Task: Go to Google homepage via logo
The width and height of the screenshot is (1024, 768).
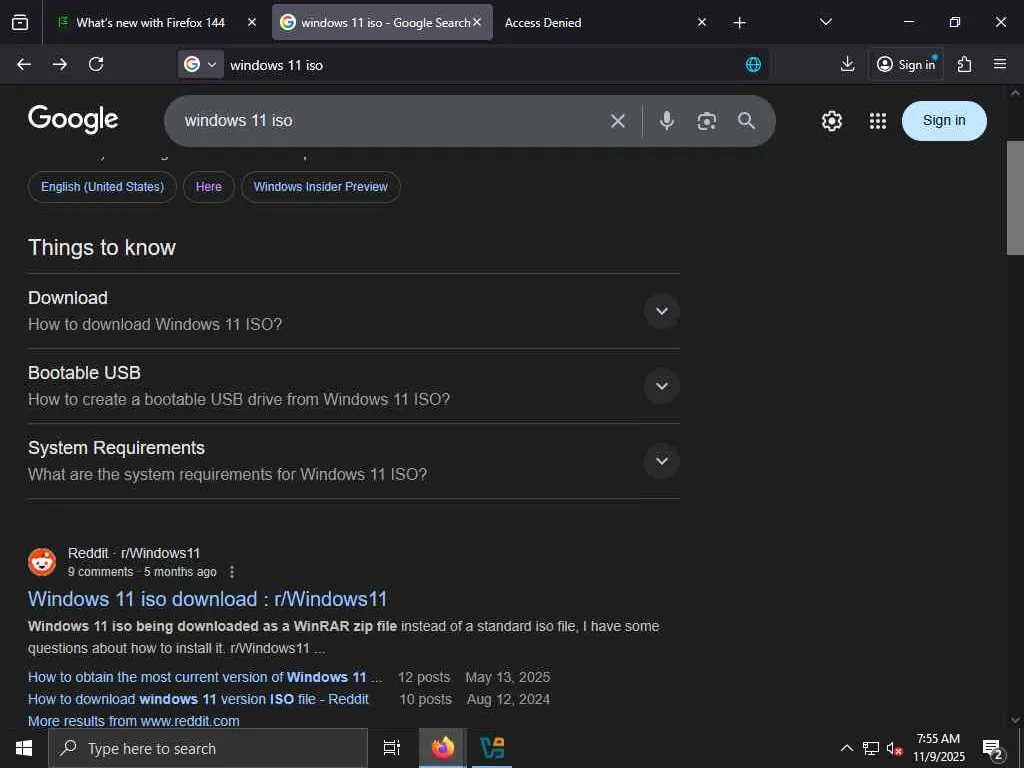Action: click(x=73, y=120)
